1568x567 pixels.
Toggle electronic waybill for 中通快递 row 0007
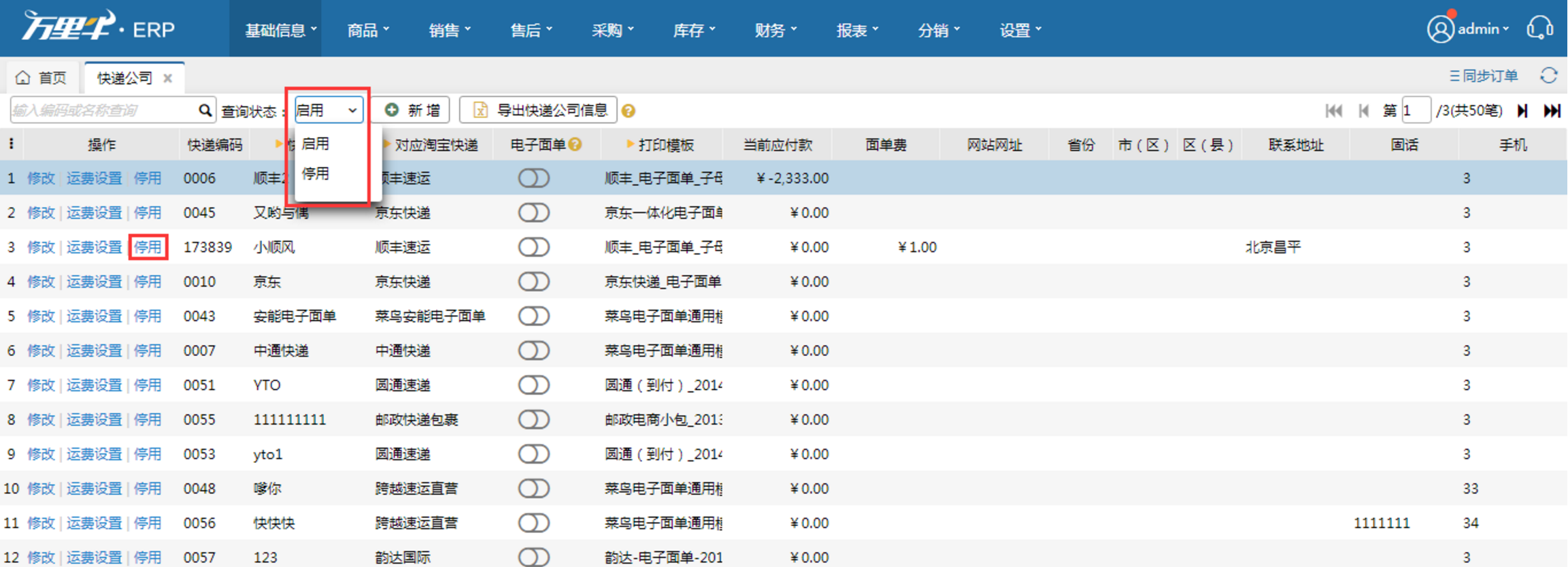click(x=534, y=351)
